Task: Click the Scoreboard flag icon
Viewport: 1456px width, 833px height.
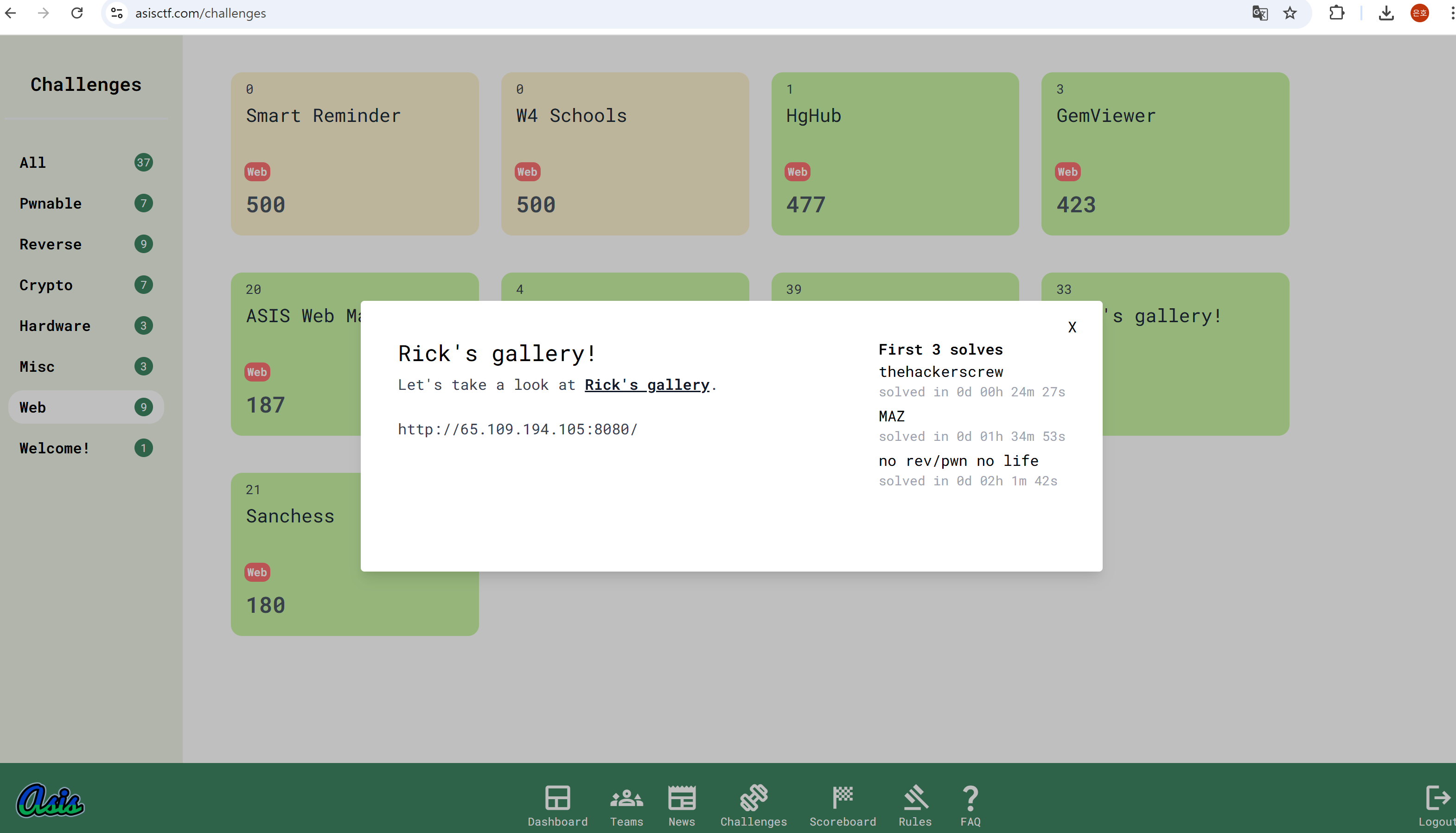Action: (842, 798)
